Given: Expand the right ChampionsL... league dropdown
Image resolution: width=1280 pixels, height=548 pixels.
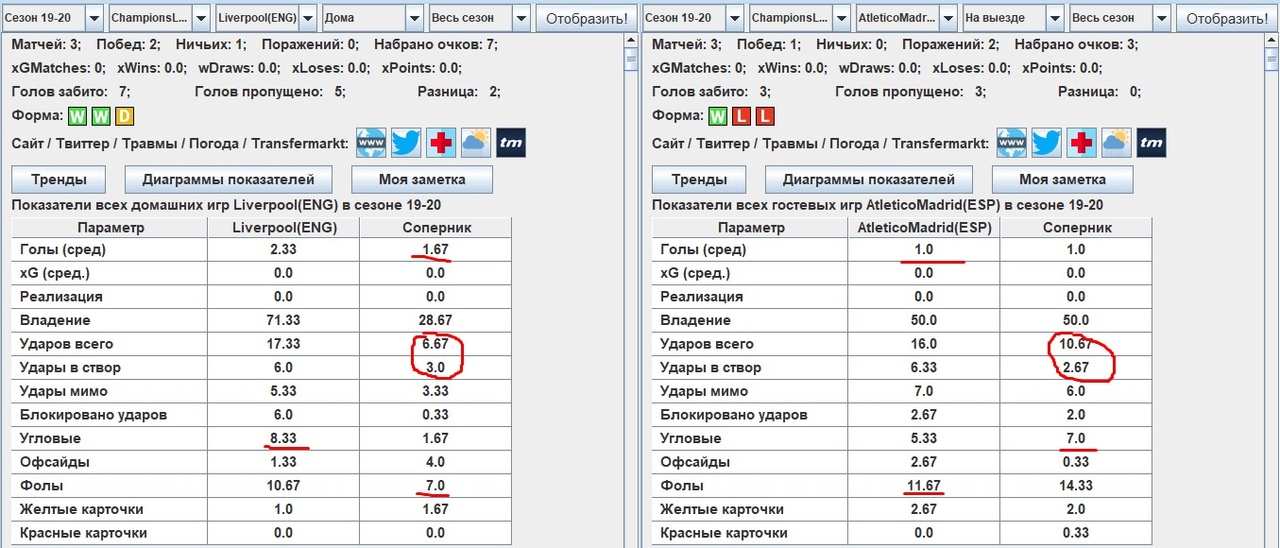Looking at the screenshot, I should [x=840, y=18].
